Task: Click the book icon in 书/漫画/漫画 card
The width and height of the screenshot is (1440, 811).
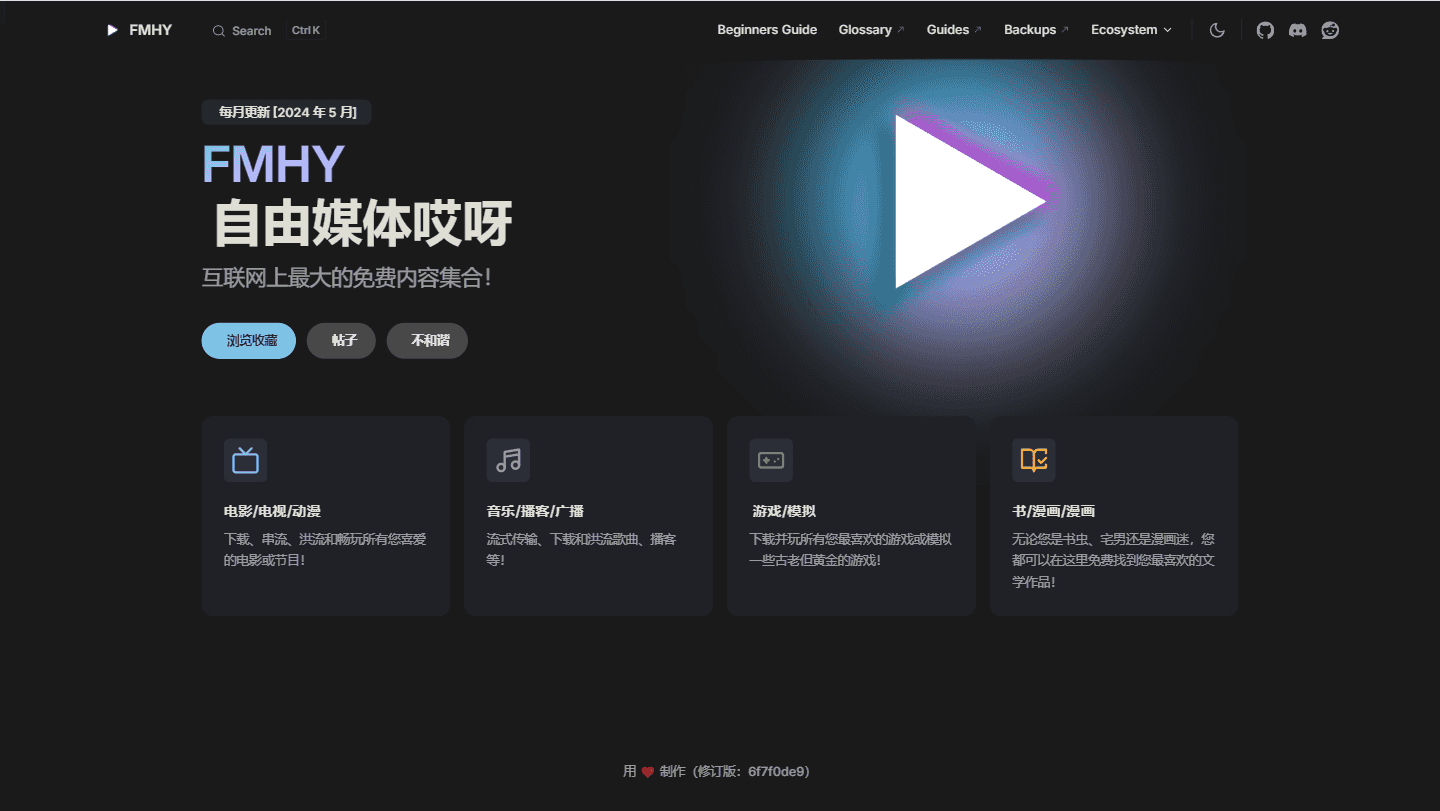Action: tap(1034, 460)
